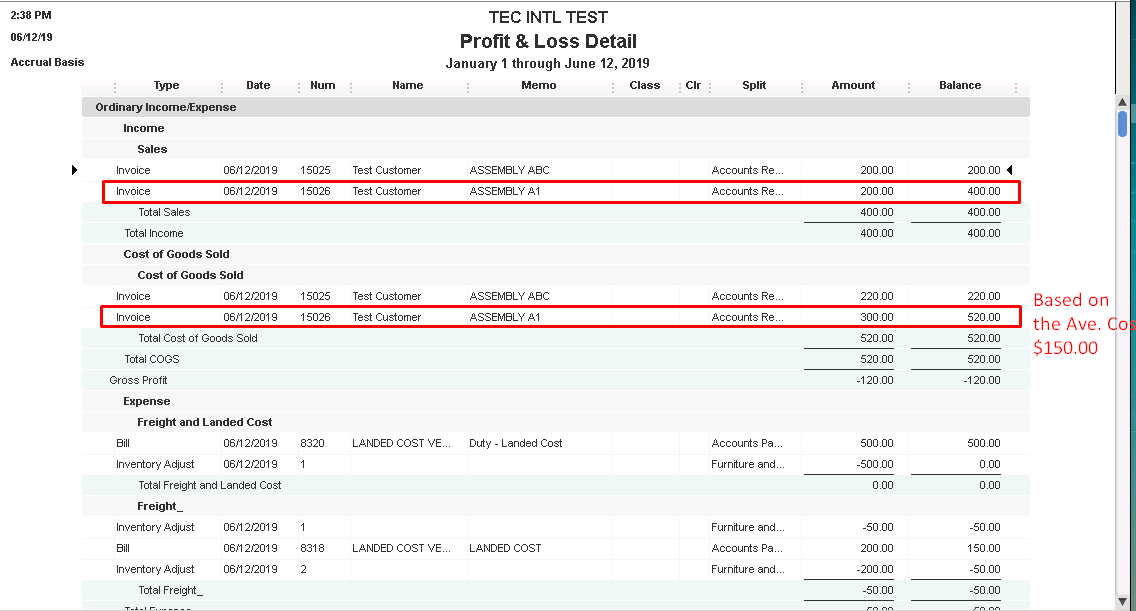Click the Total Sales amount 400.00
The width and height of the screenshot is (1136, 611).
(x=876, y=212)
